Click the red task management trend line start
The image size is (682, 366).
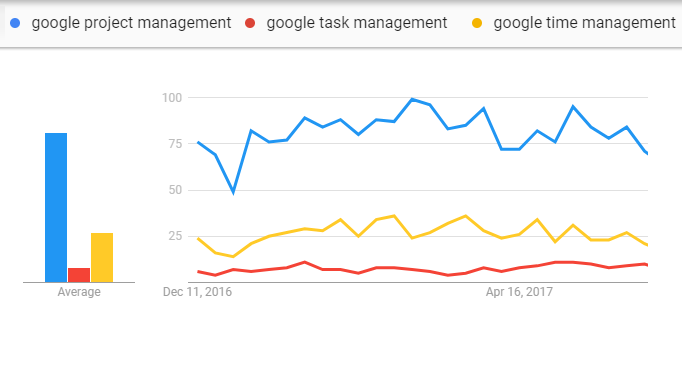[x=198, y=272]
